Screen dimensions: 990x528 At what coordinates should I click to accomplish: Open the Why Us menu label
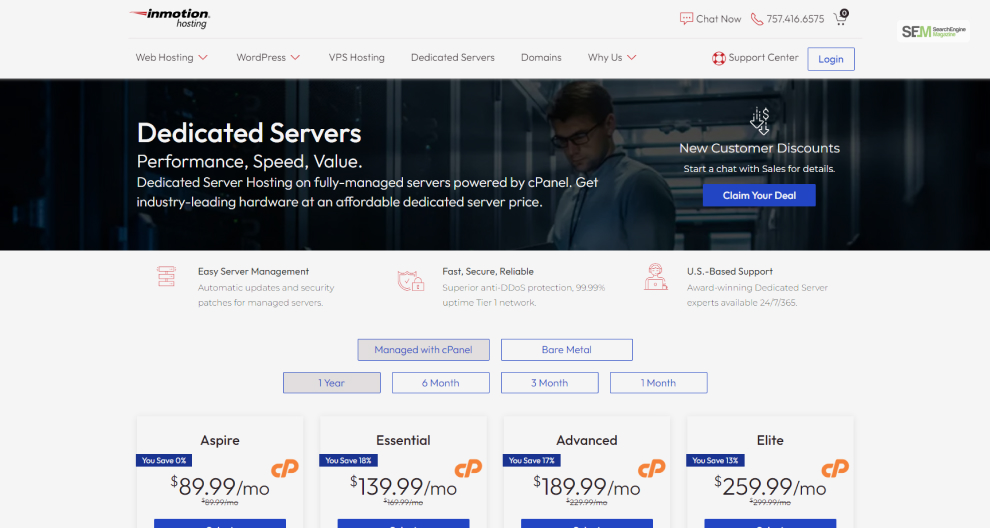[x=605, y=57]
